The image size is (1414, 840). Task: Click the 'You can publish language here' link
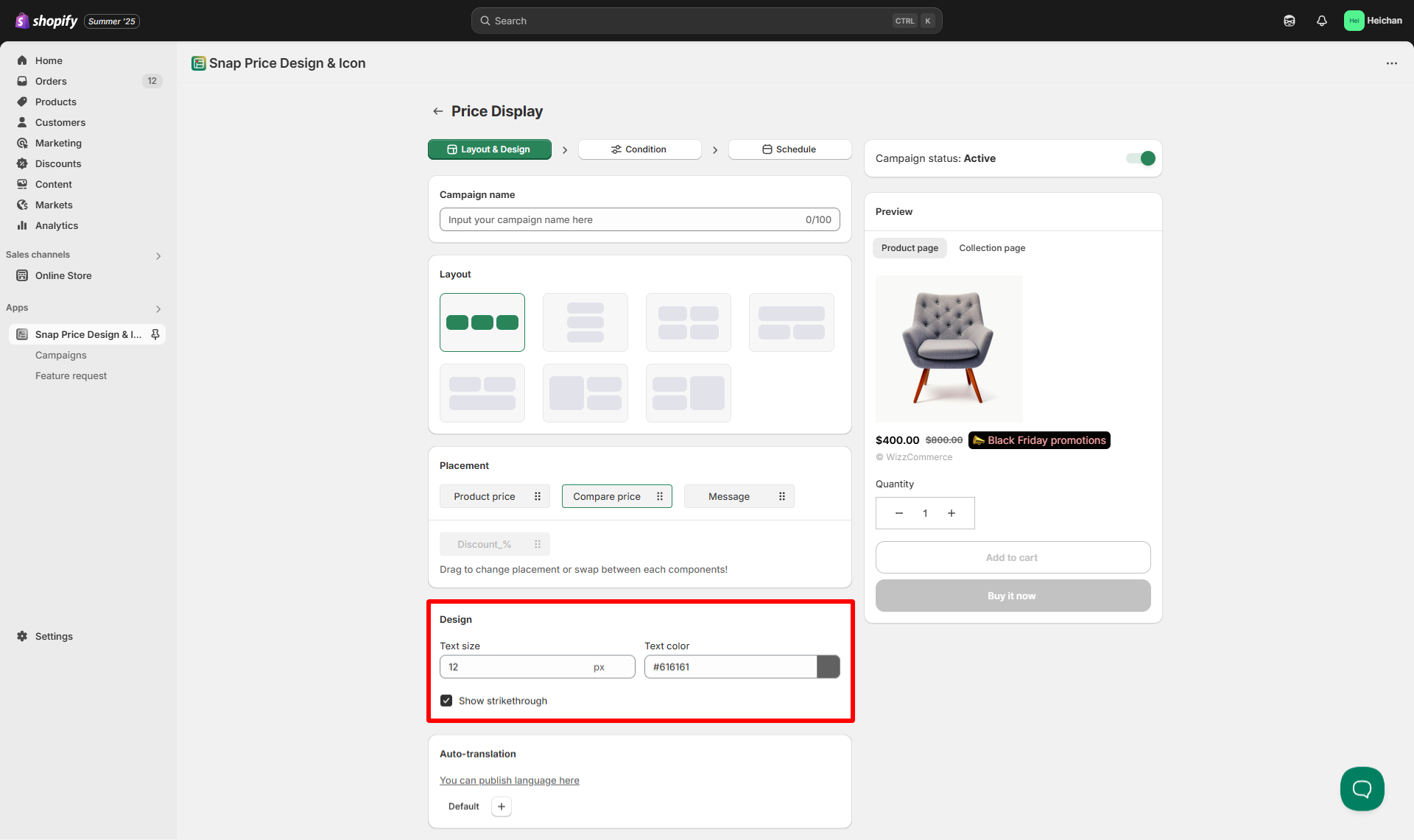coord(509,780)
